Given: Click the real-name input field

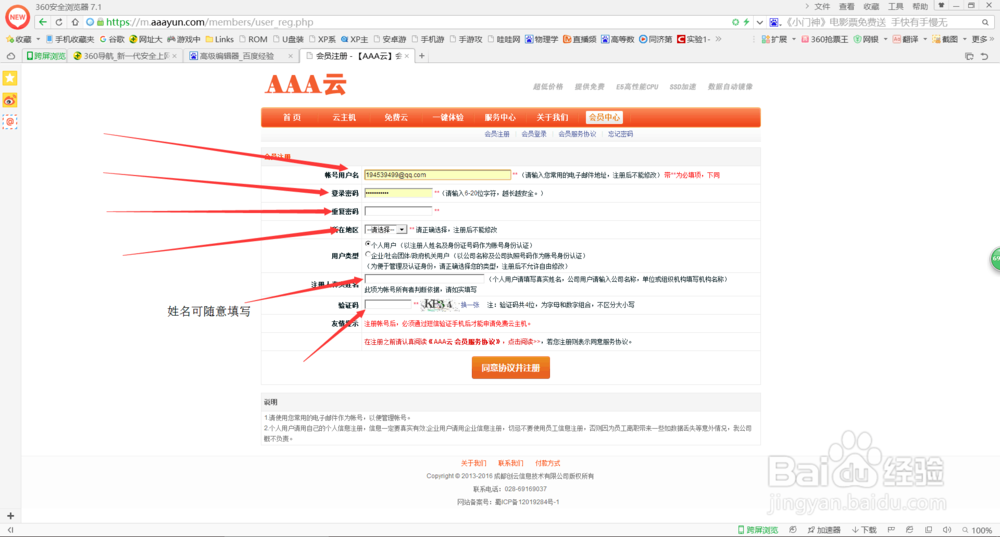Looking at the screenshot, I should [424, 279].
